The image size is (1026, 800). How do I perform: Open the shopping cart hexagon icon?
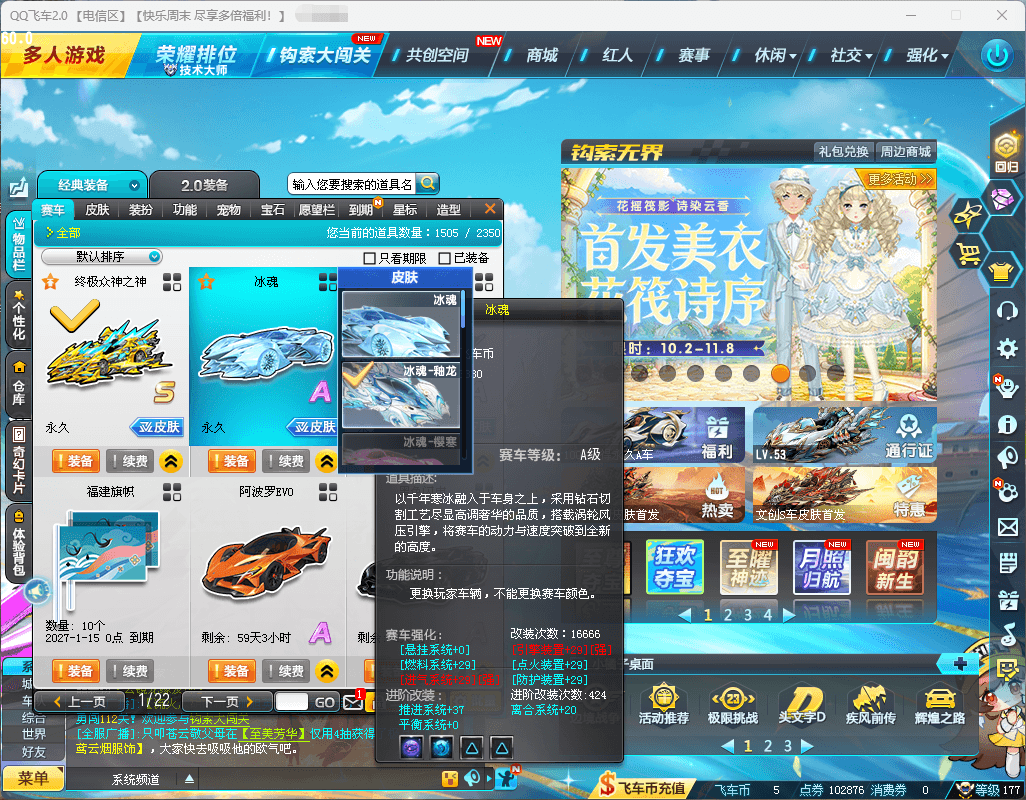tap(968, 252)
